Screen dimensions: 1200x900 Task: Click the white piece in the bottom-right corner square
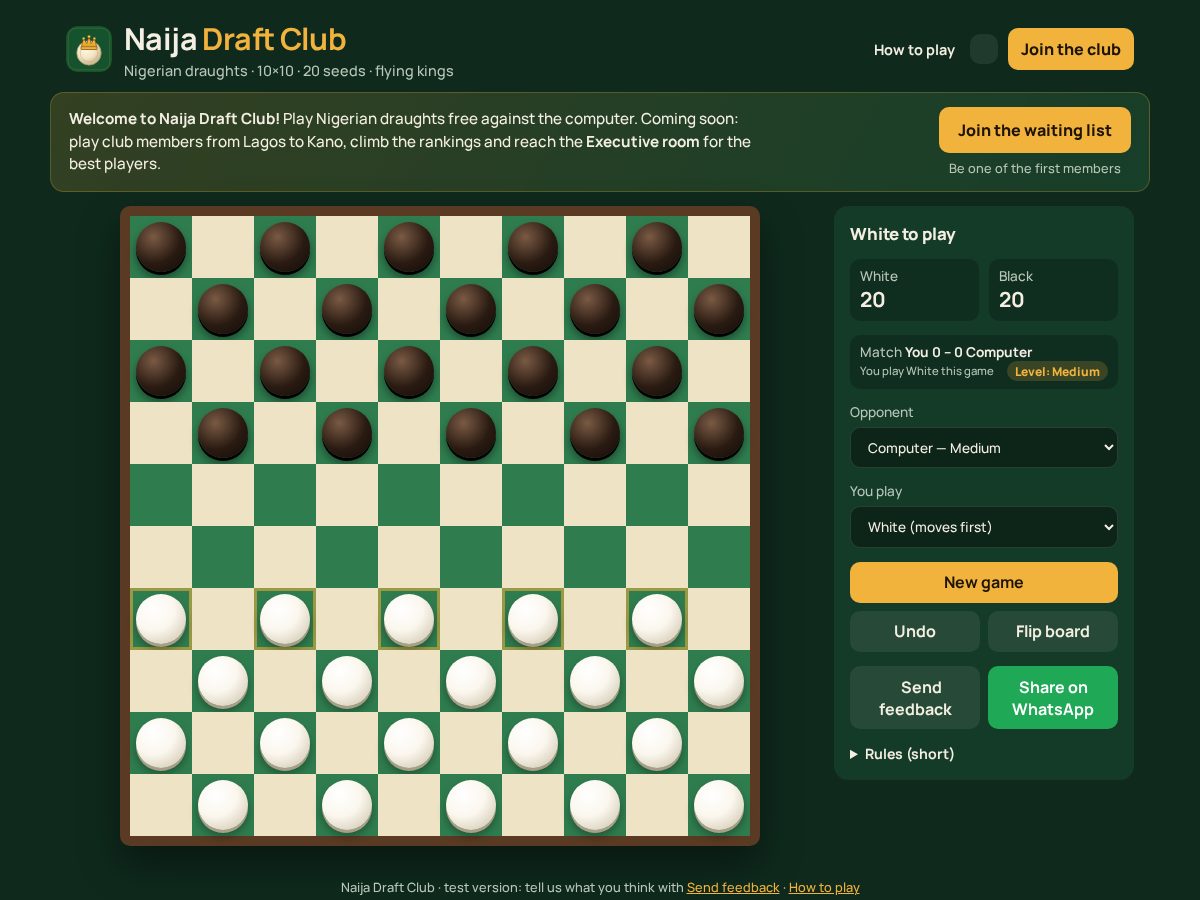point(719,805)
